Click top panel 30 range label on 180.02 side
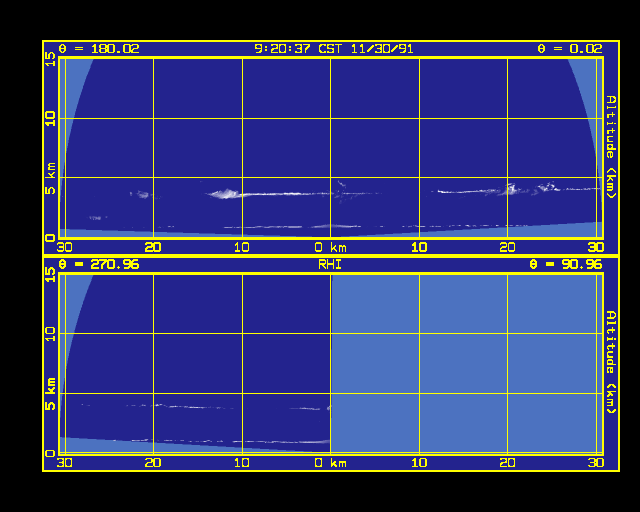Image resolution: width=640 pixels, height=512 pixels. (64, 247)
